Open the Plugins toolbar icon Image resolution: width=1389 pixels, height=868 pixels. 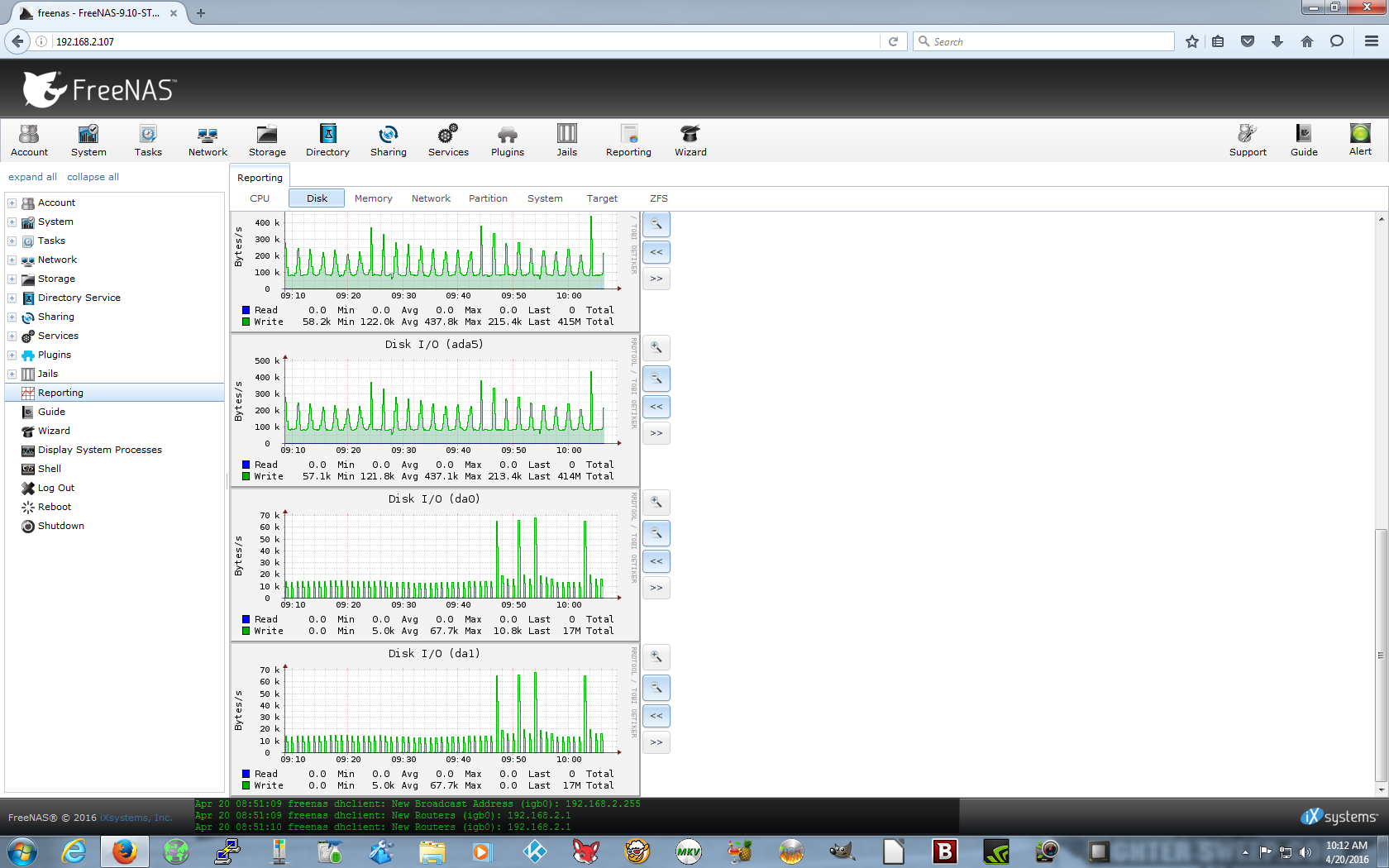click(x=507, y=140)
